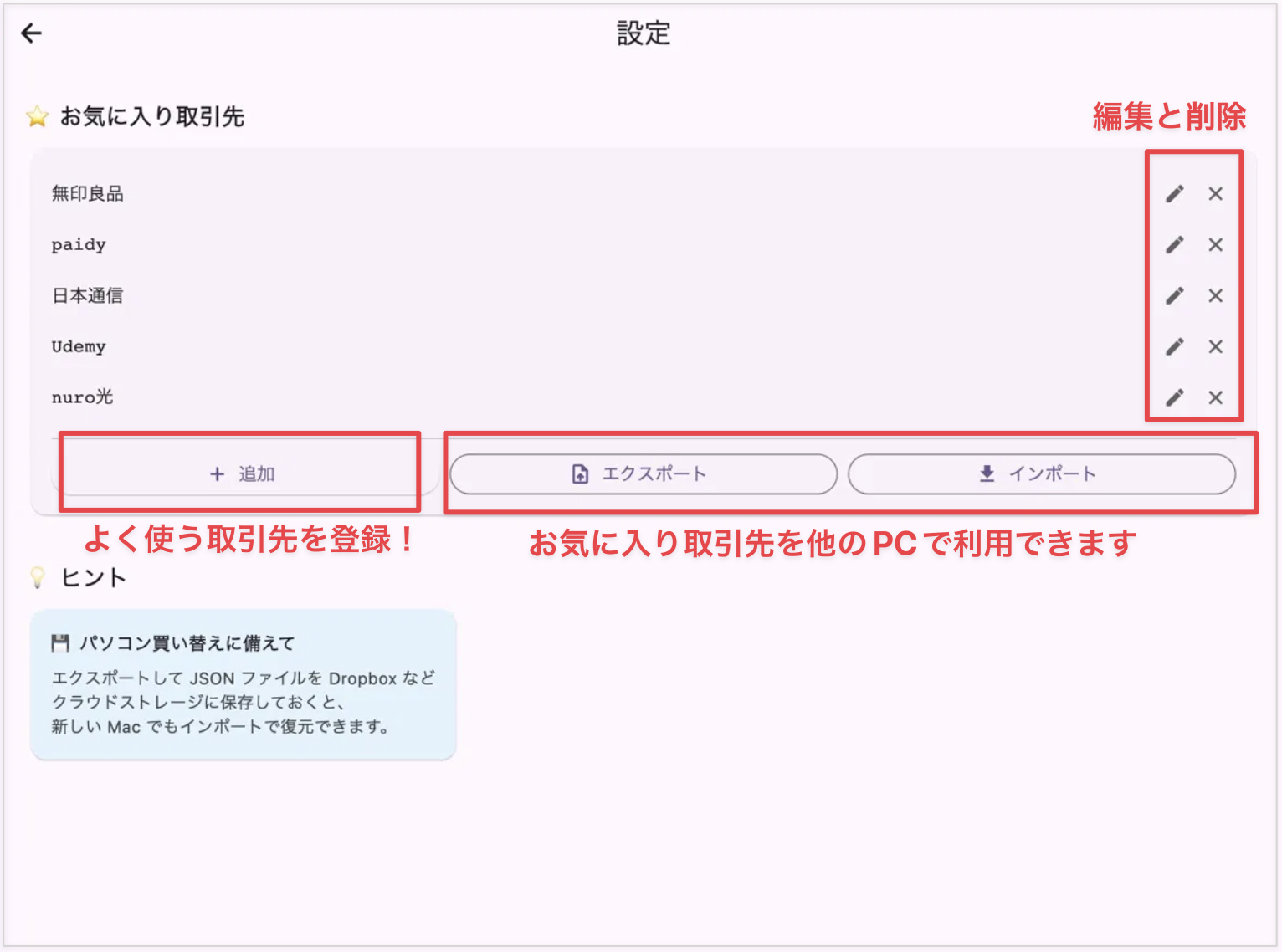Select the 日本通信 list row text
Screen dimensions: 1282x952
point(88,296)
